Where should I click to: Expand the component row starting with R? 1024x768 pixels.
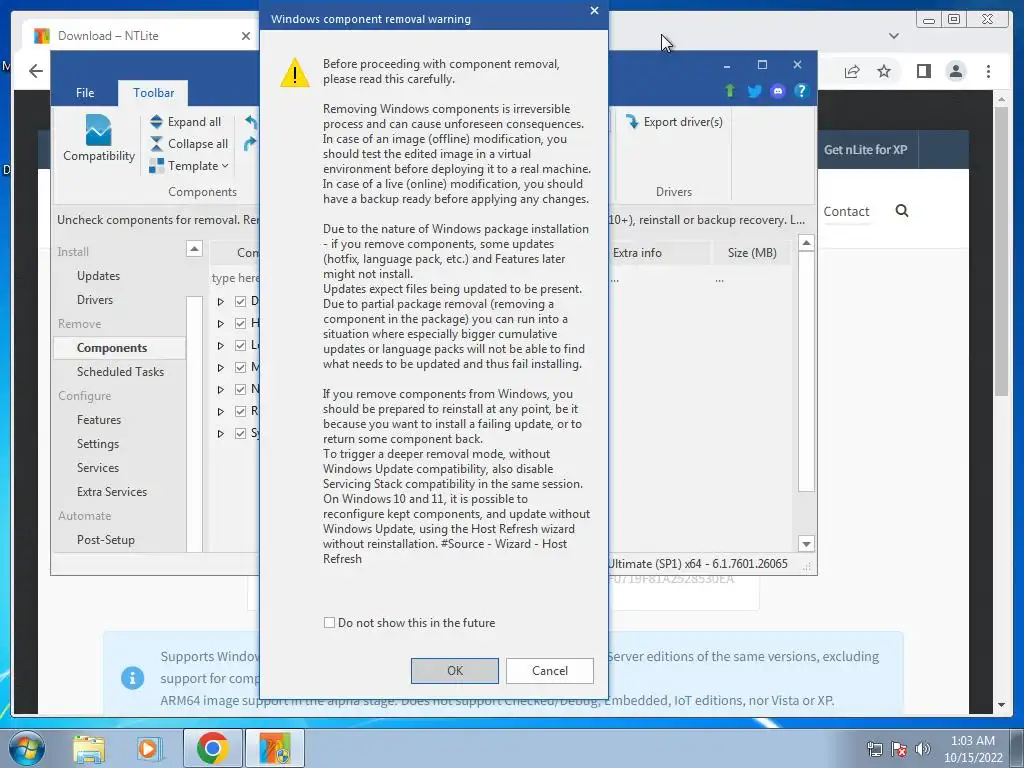coord(221,411)
